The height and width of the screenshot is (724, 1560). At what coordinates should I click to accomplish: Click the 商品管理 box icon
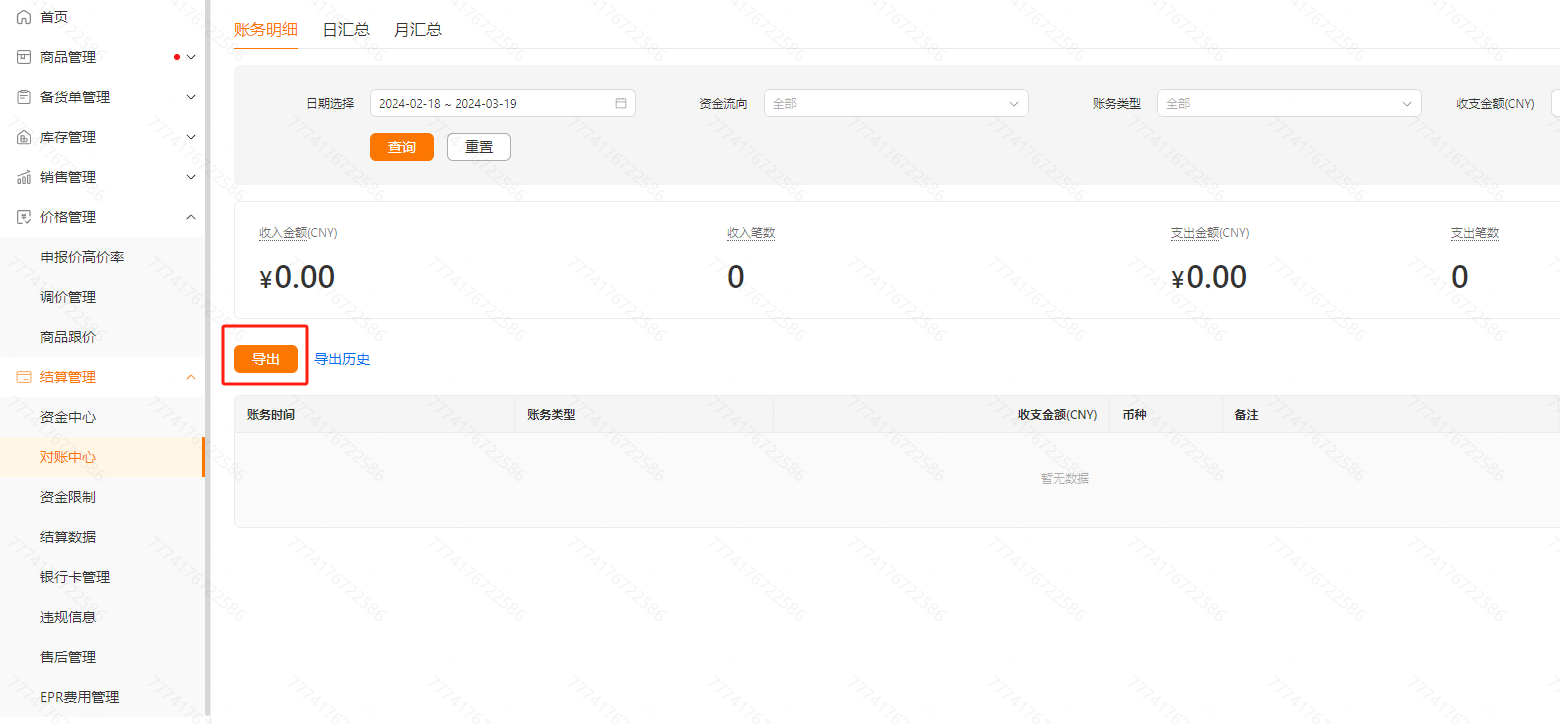[24, 57]
